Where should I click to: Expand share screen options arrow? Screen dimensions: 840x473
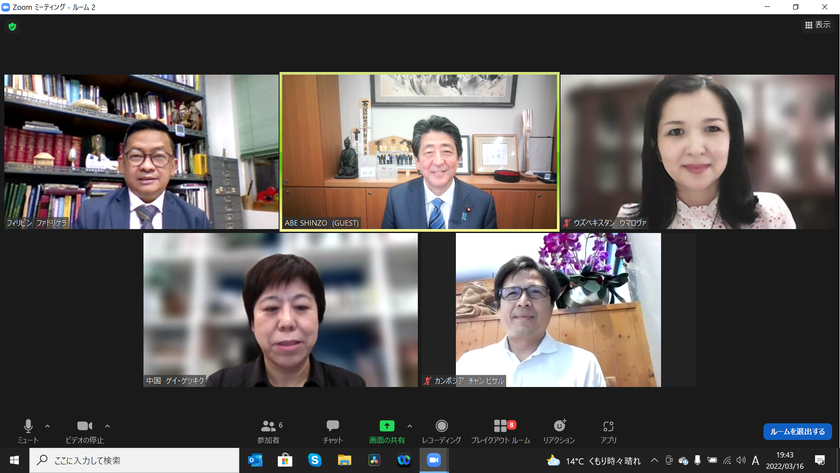pos(409,426)
